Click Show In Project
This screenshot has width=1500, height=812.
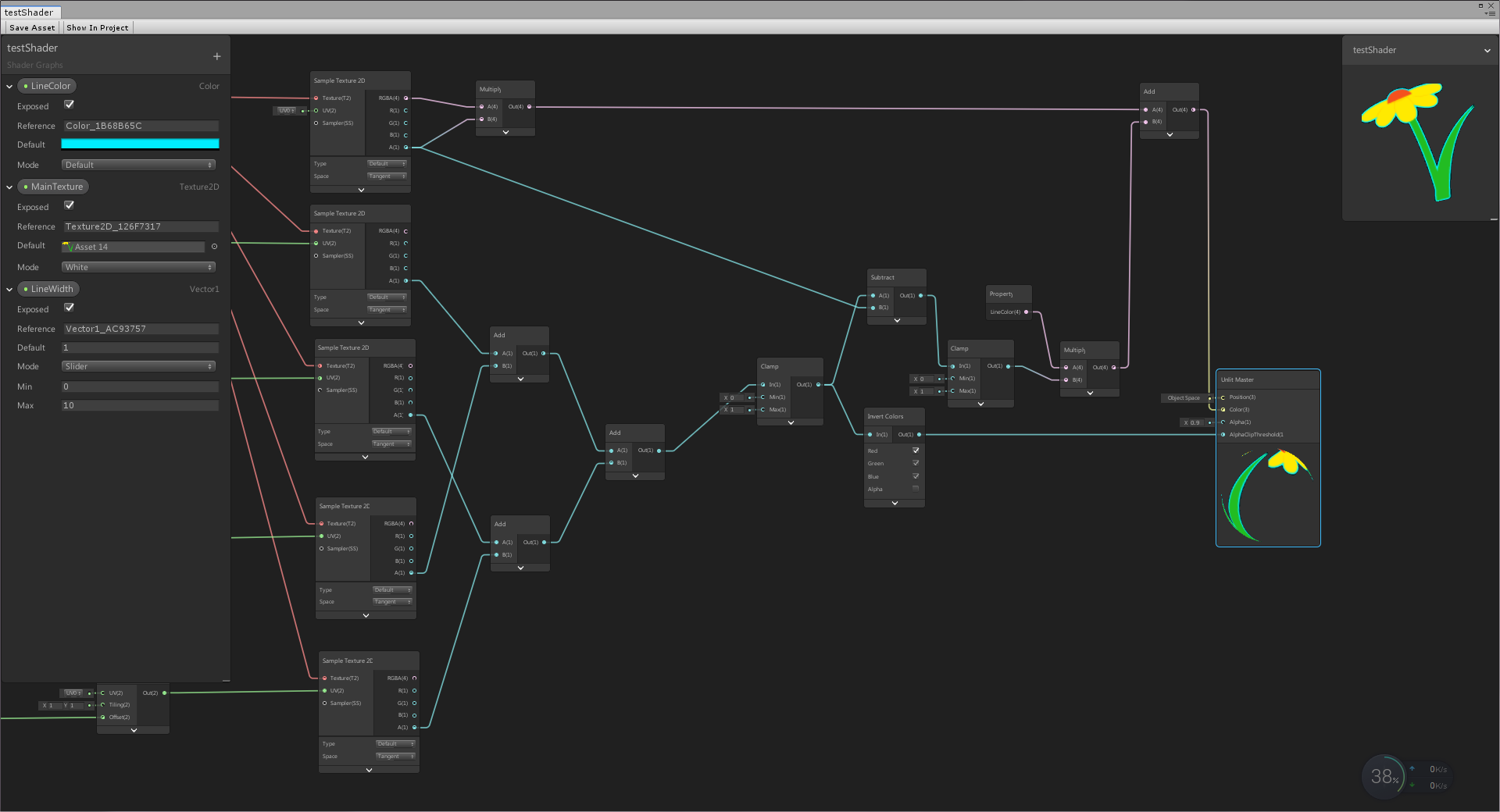click(97, 27)
